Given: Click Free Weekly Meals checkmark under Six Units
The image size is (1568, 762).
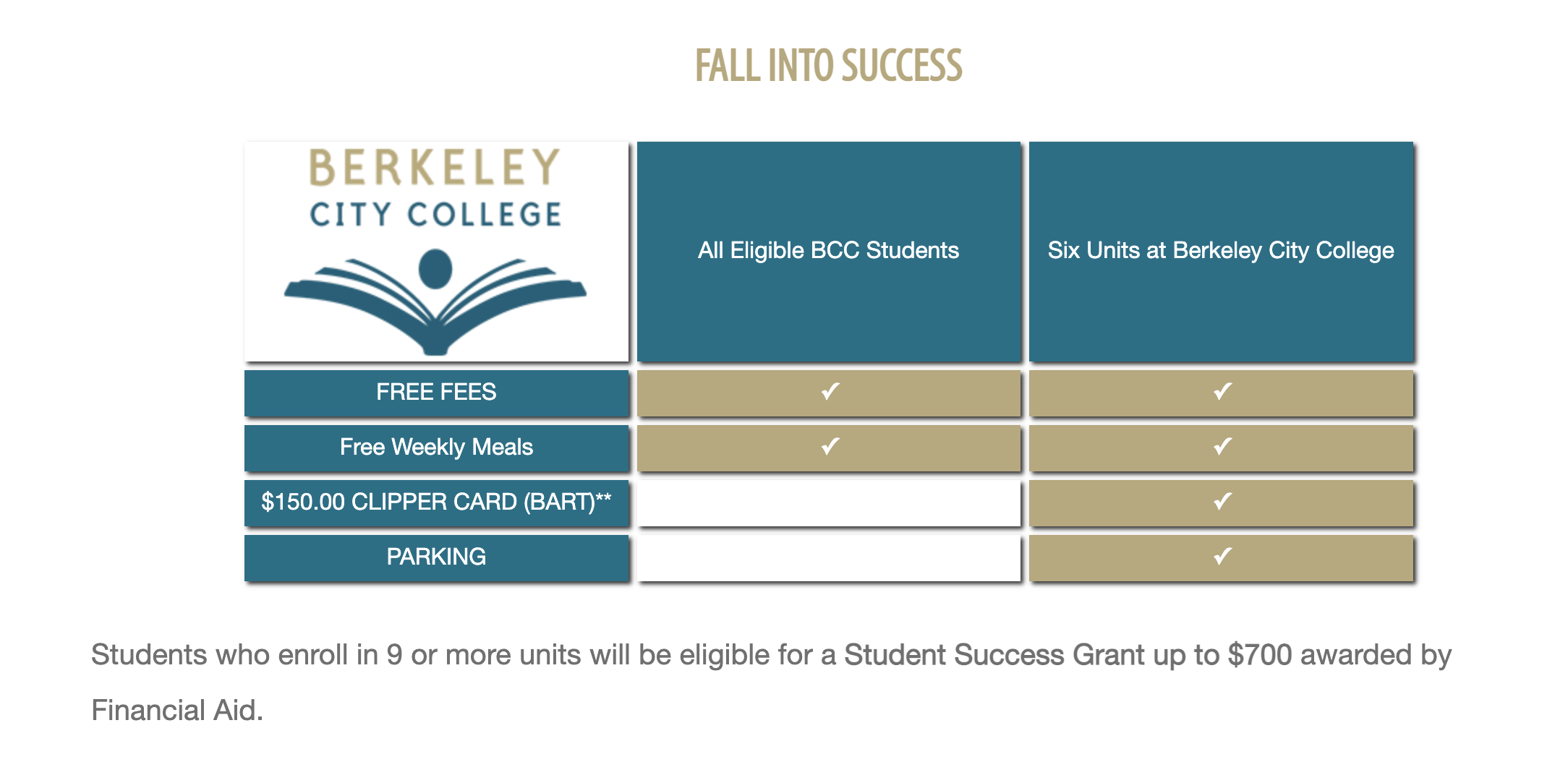Looking at the screenshot, I should click(1222, 447).
